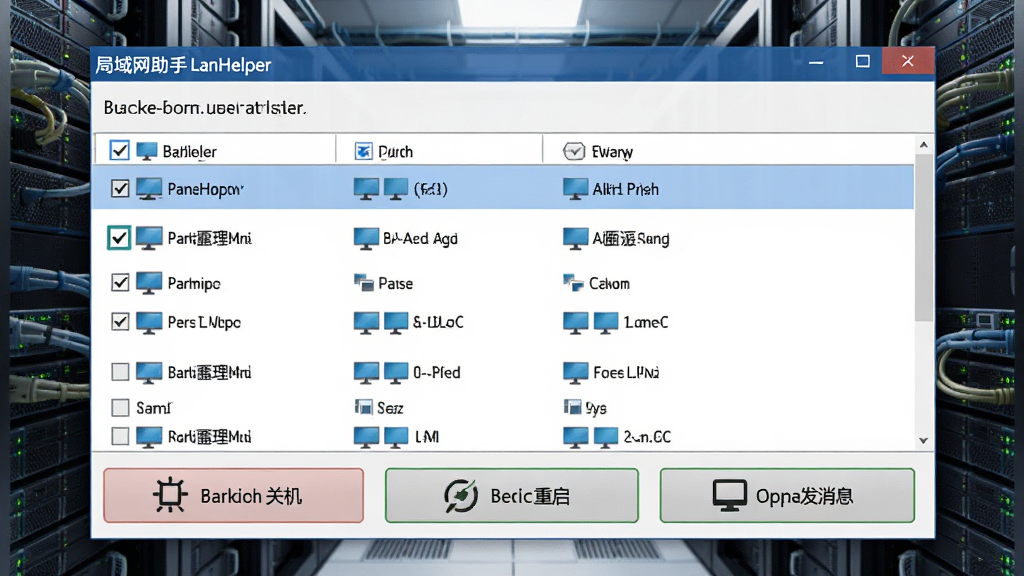
Task: Click the Becic重启 restart label
Action: 530,496
